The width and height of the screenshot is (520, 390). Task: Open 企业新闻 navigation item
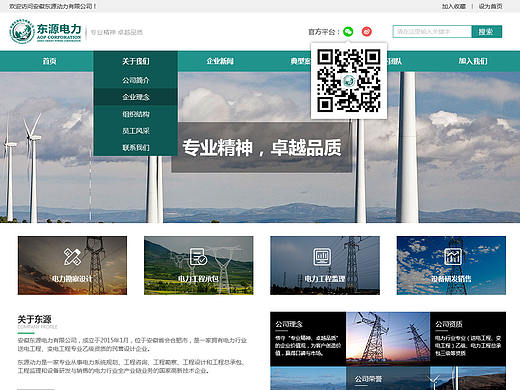[x=220, y=61]
